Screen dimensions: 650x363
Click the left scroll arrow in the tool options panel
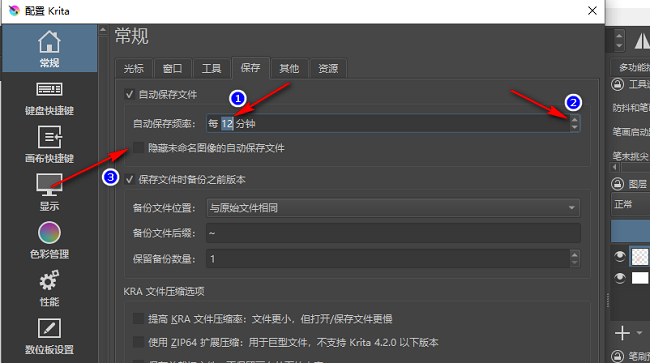click(615, 167)
